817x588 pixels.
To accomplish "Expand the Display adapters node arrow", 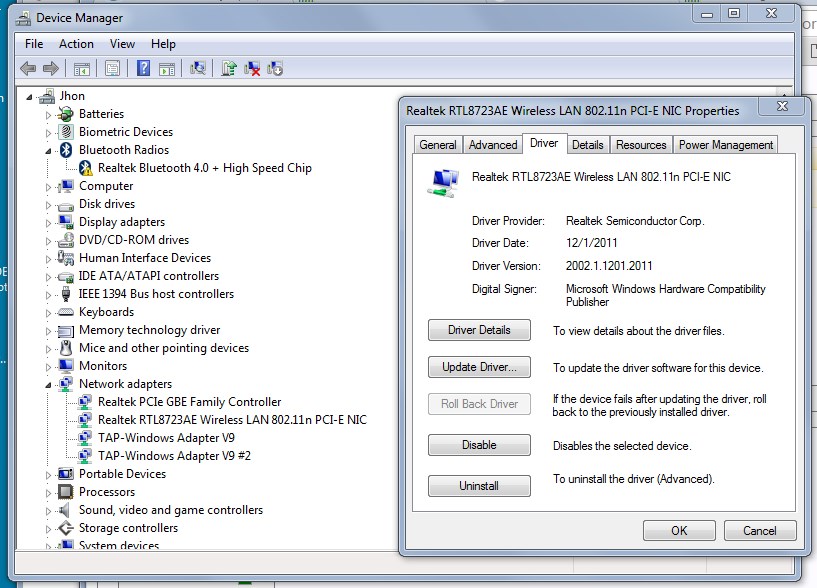I will [x=48, y=223].
